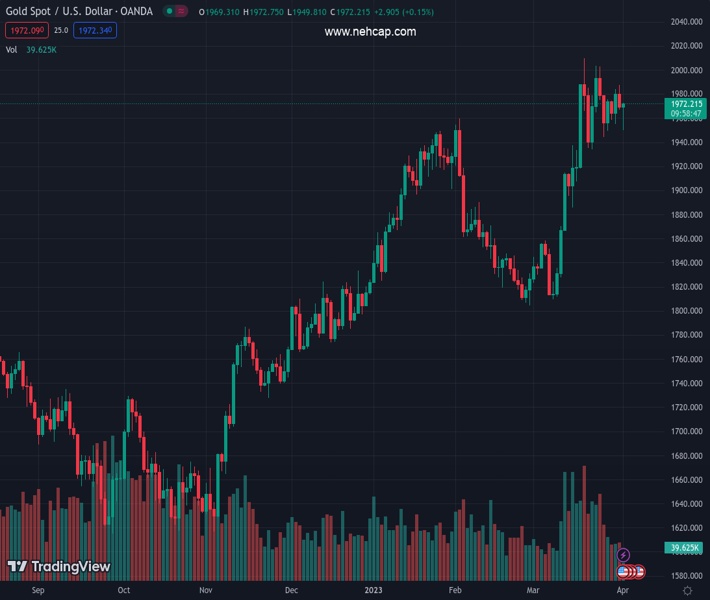This screenshot has height=600, width=710.
Task: Click the rightmost US flag economic event icon
Action: (639, 572)
